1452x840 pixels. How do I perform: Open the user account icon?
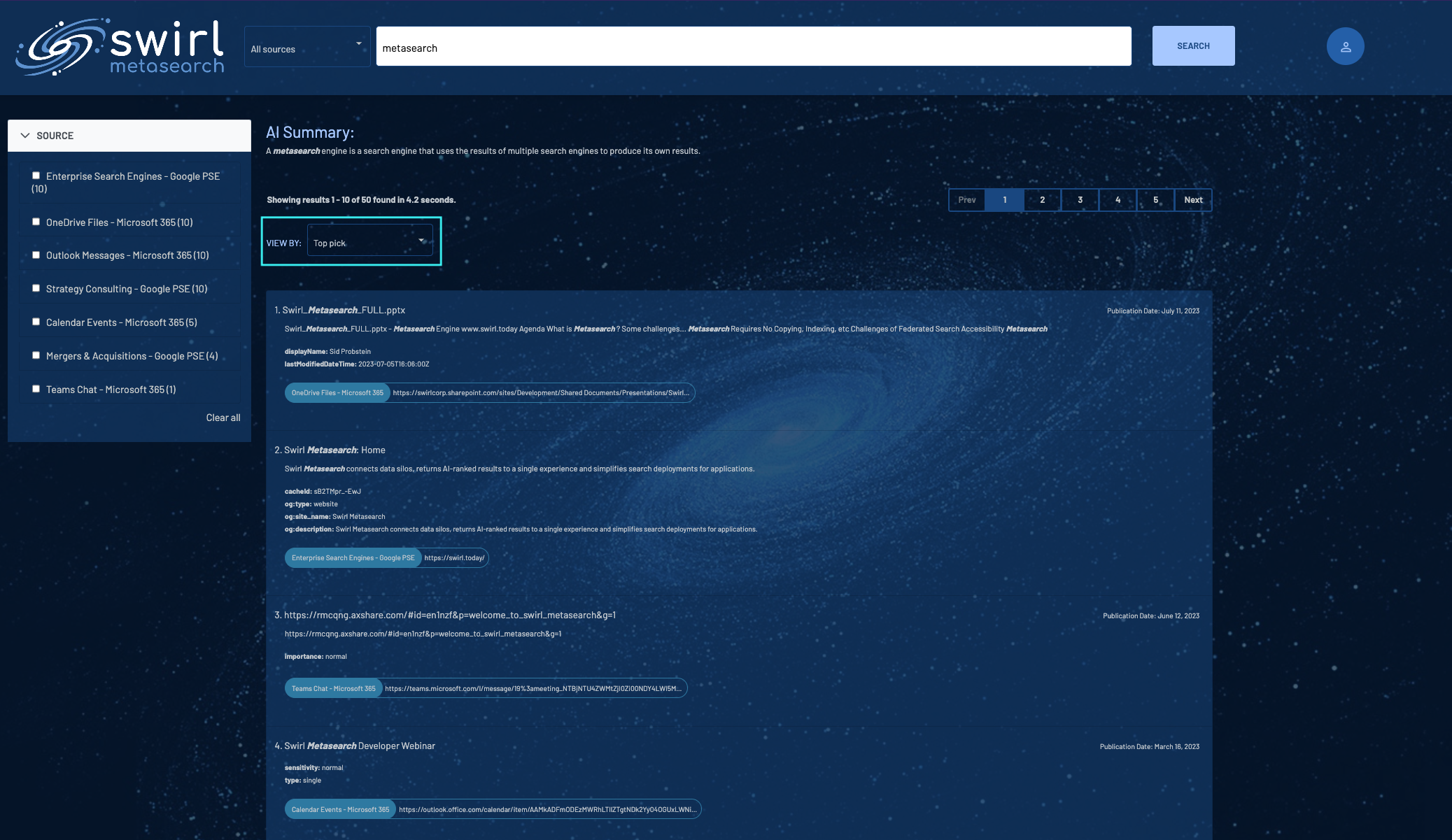(1344, 47)
